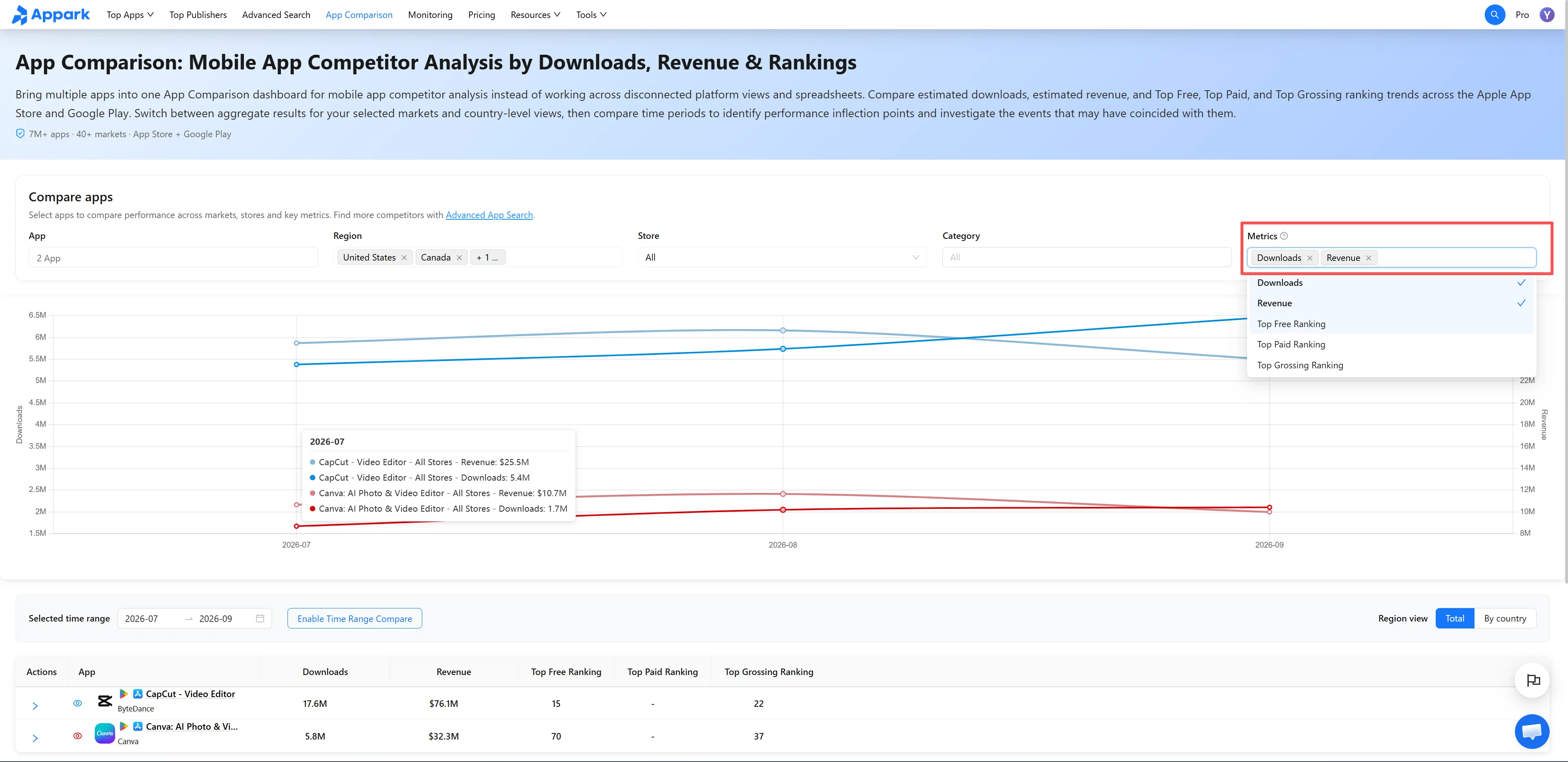
Task: Remove the United States region tag
Action: point(404,258)
